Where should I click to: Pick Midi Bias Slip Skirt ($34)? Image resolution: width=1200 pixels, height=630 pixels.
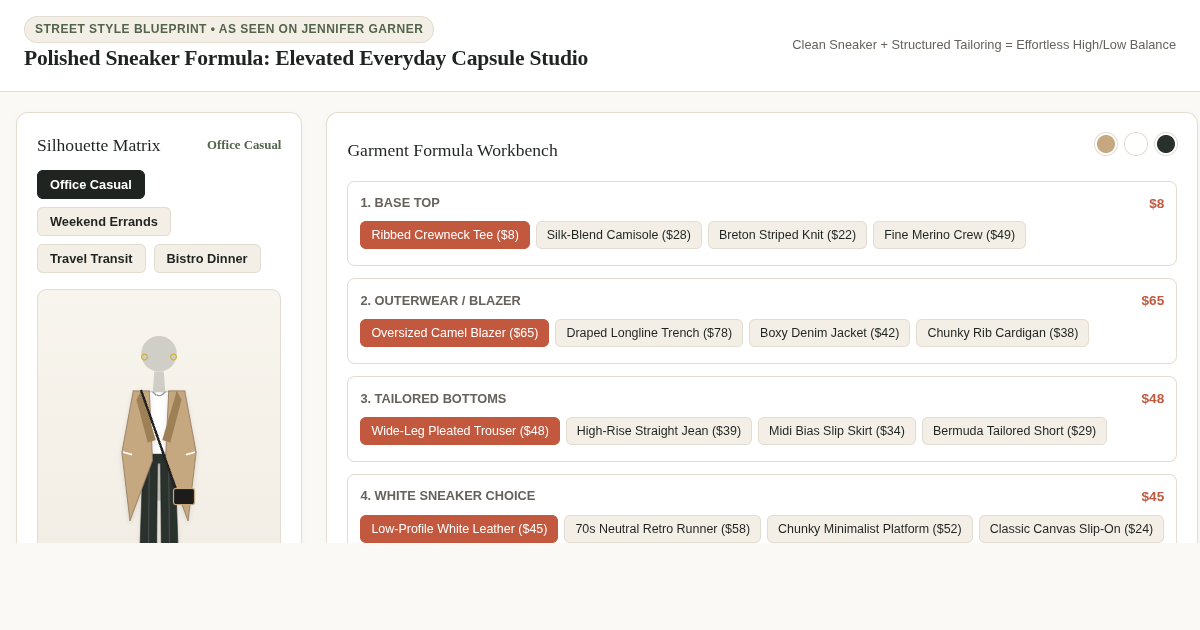(837, 431)
